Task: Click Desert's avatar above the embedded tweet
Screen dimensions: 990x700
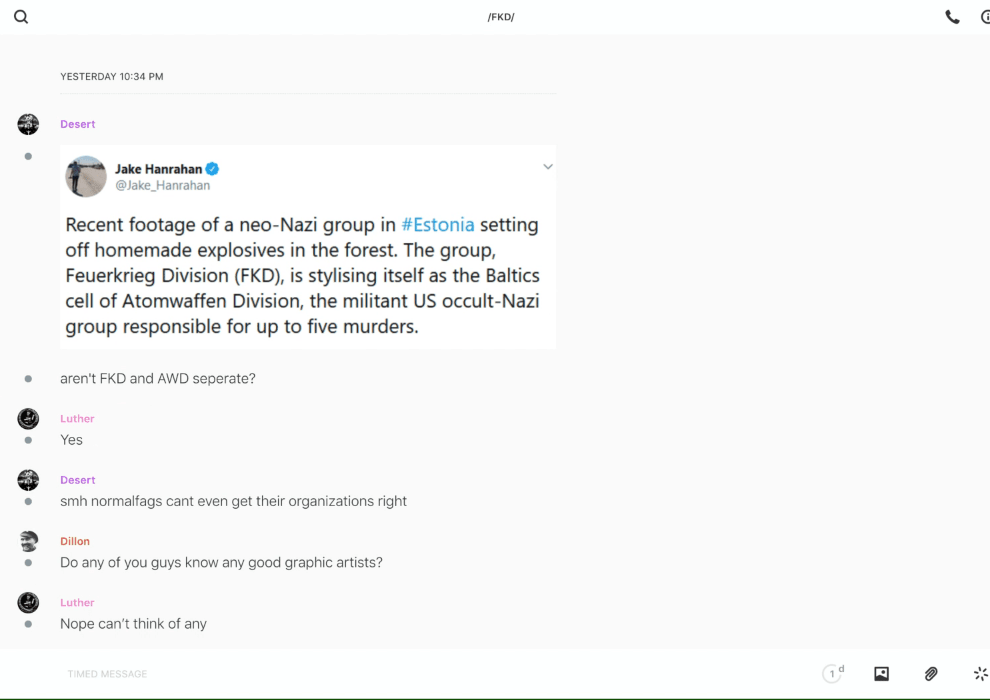Action: 28,124
